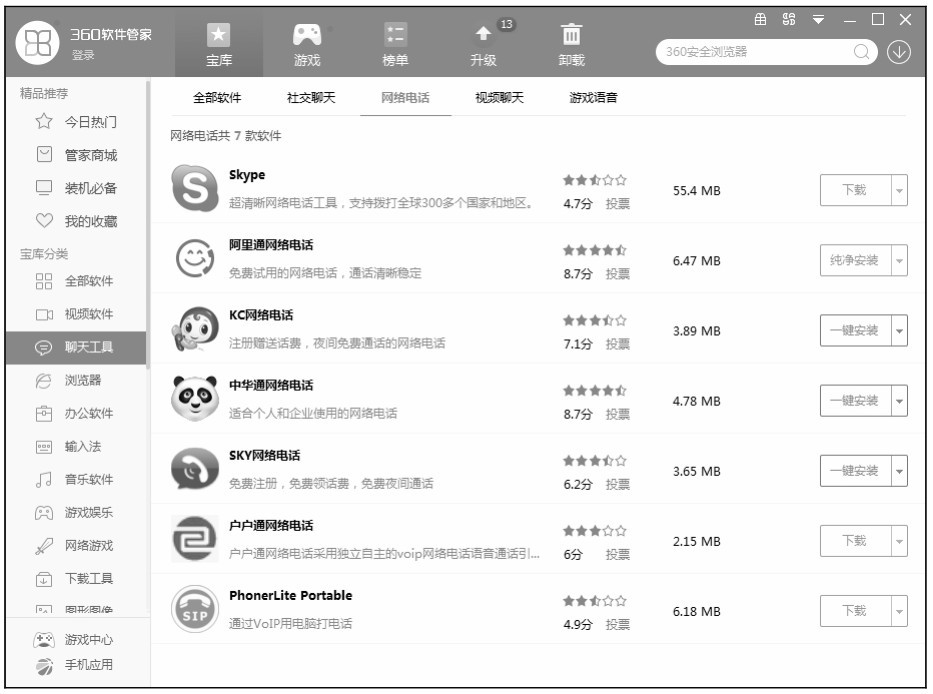
Task: Switch to the 游戏语音 tab
Action: (x=593, y=98)
